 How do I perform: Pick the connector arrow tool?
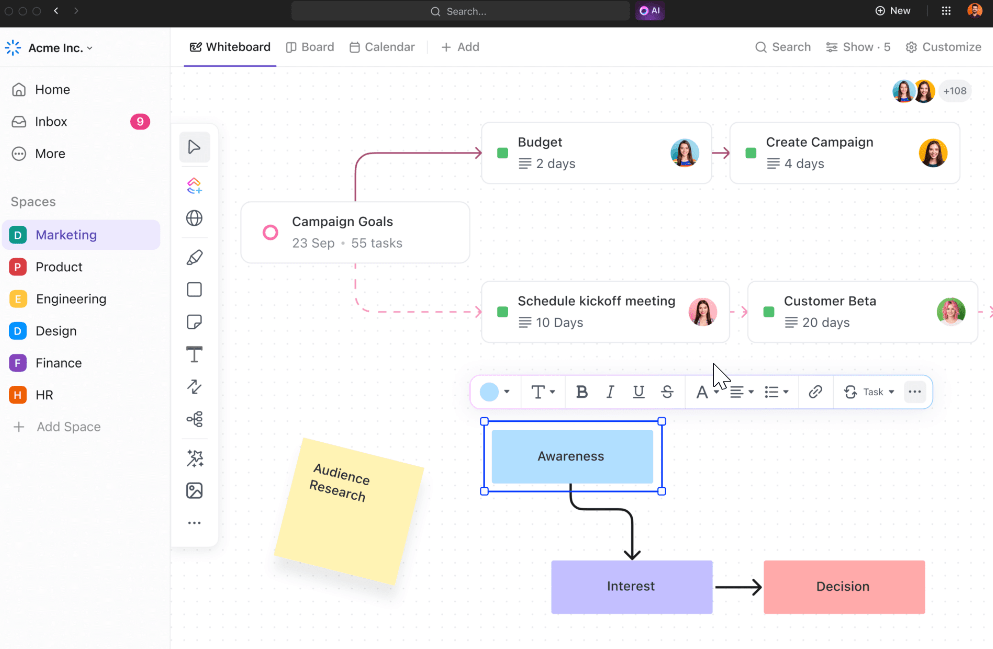[194, 386]
